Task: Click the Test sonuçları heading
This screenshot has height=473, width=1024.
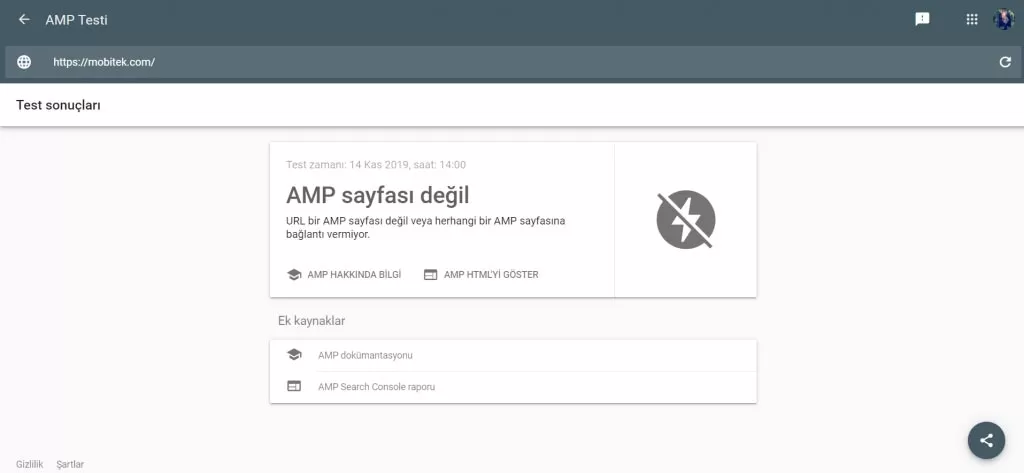Action: click(x=58, y=105)
